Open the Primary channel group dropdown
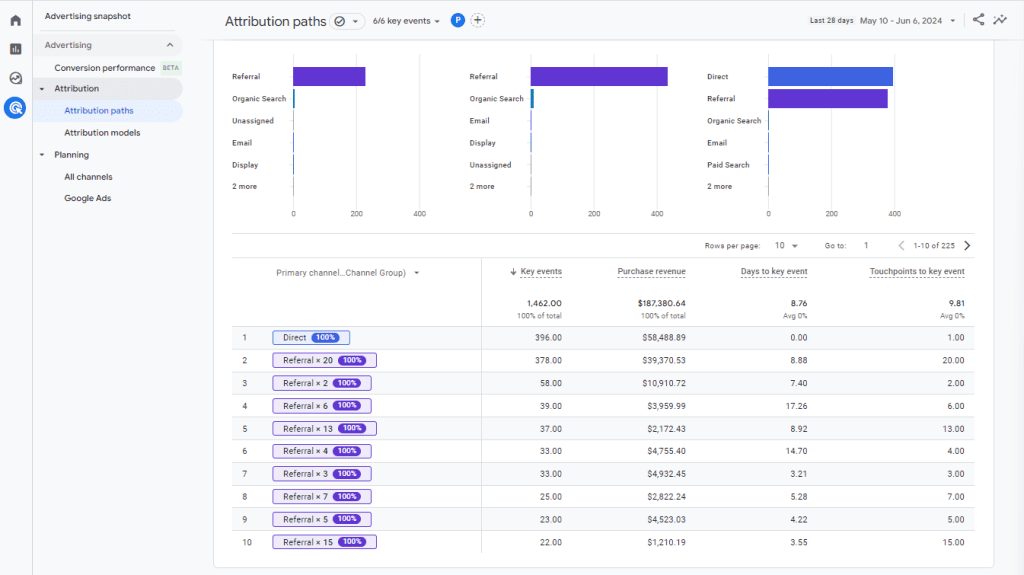Screen dimensions: 1024x575 [x=347, y=273]
